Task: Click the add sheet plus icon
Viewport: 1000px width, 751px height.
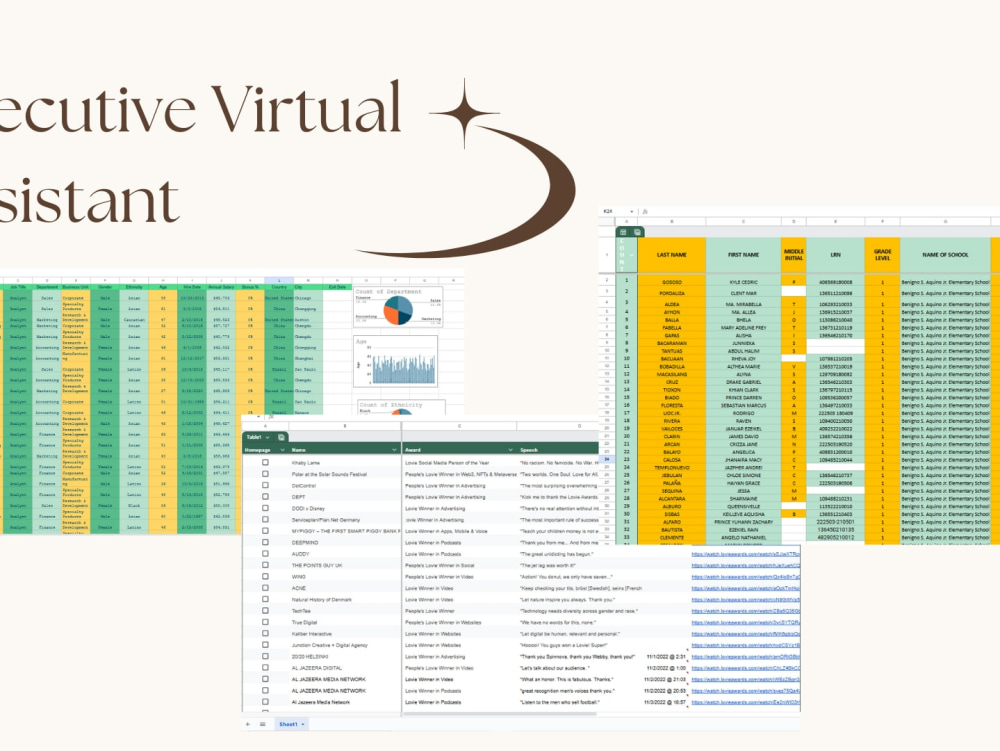Action: pos(248,724)
